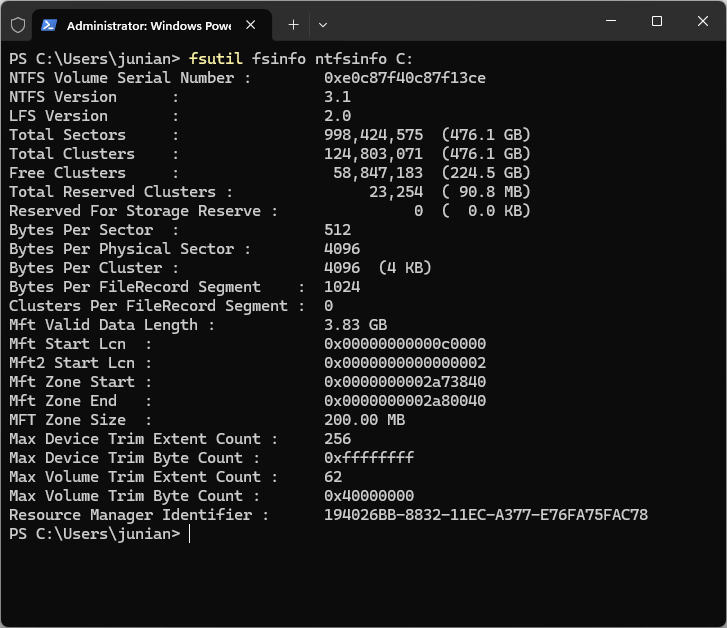Screen dimensions: 727x628
Task: Click Total Reserved Clusters value 23,254
Action: (x=396, y=192)
